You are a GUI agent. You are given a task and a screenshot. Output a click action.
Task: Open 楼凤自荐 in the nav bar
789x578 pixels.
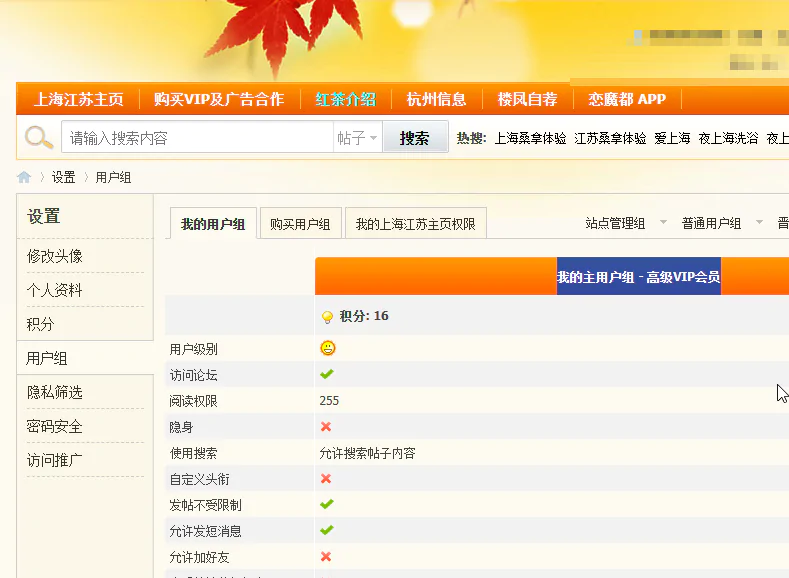click(527, 99)
